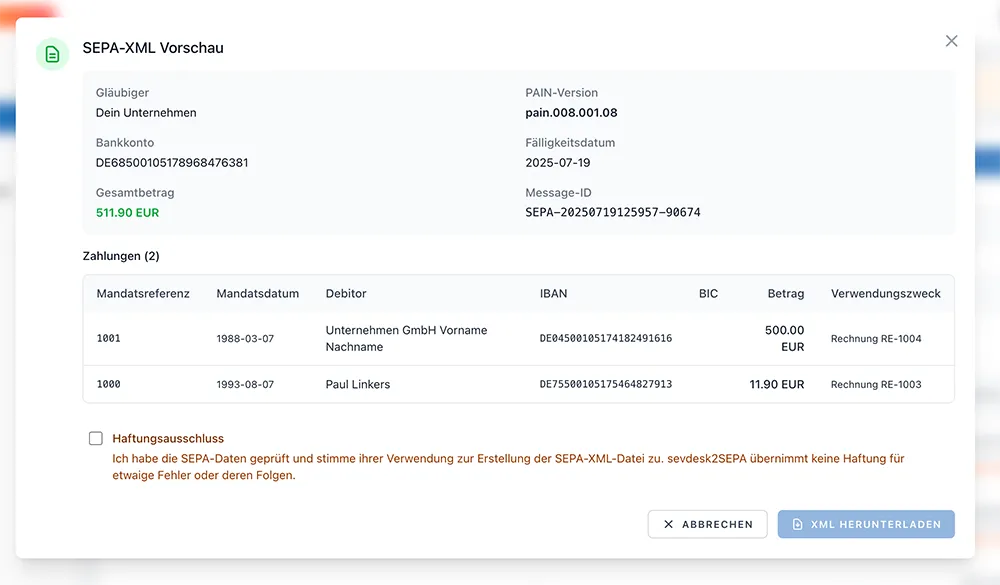
Task: Click the Verwendungszweck column header
Action: (x=885, y=294)
